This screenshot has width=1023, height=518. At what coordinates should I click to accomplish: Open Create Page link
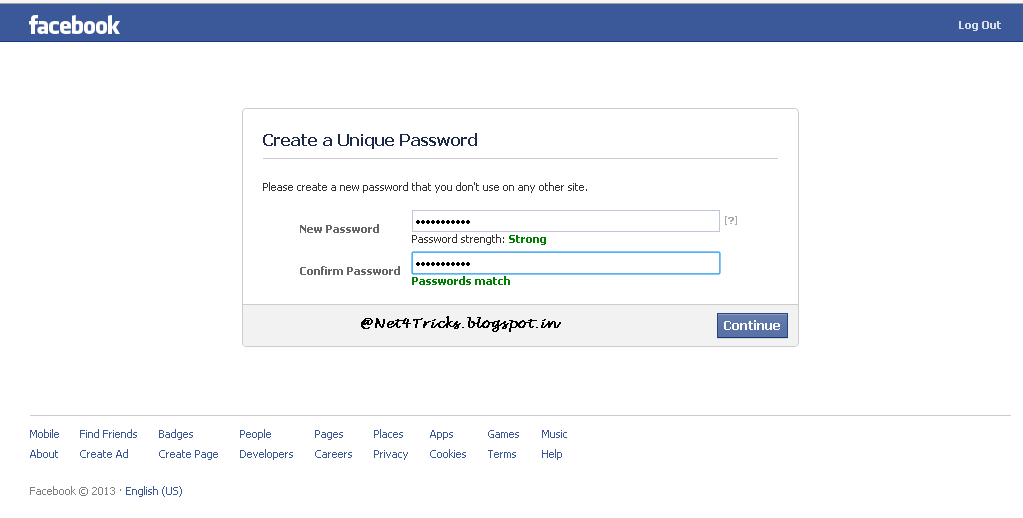coord(188,454)
